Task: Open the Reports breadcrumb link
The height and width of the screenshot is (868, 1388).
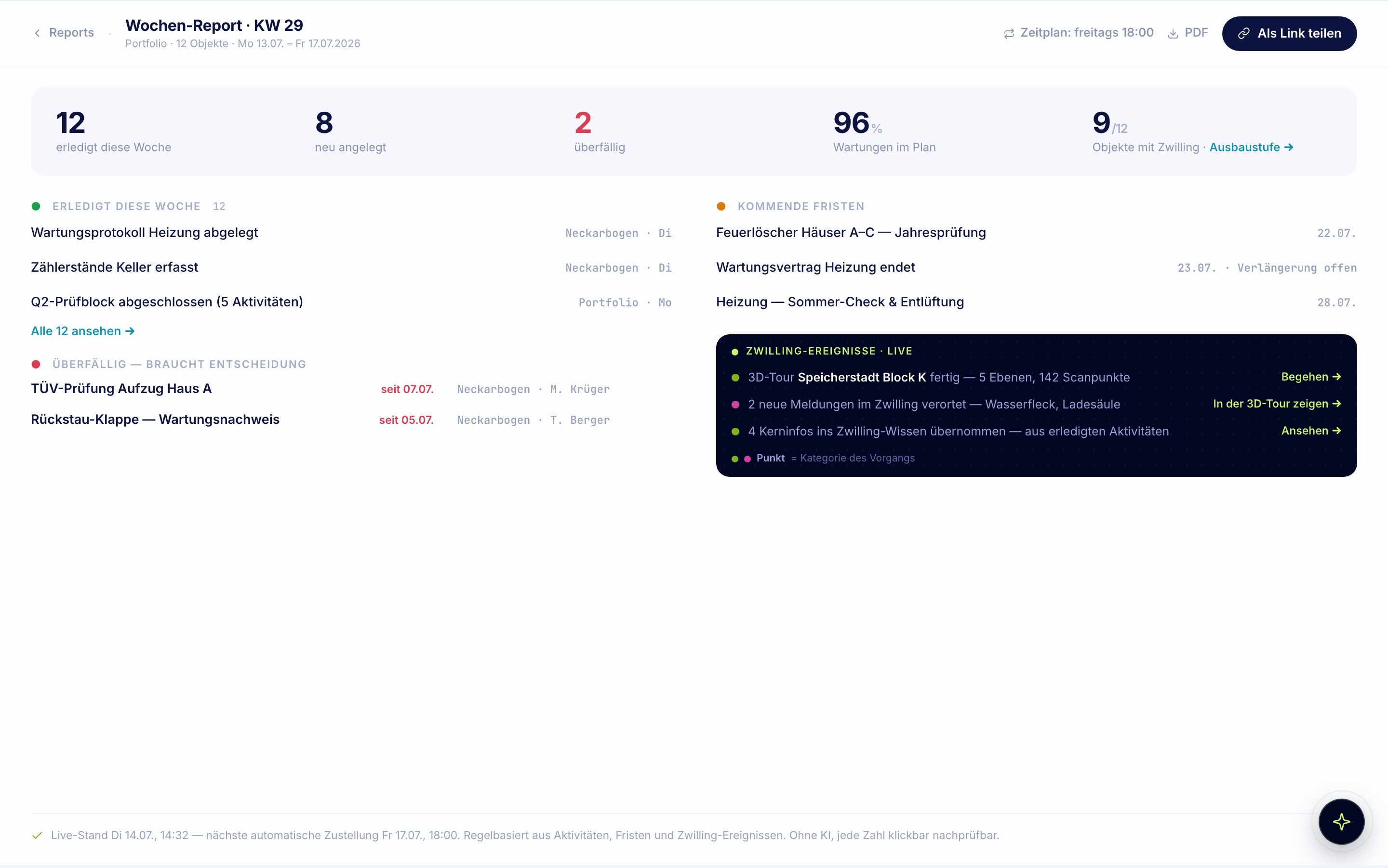Action: coord(63,33)
